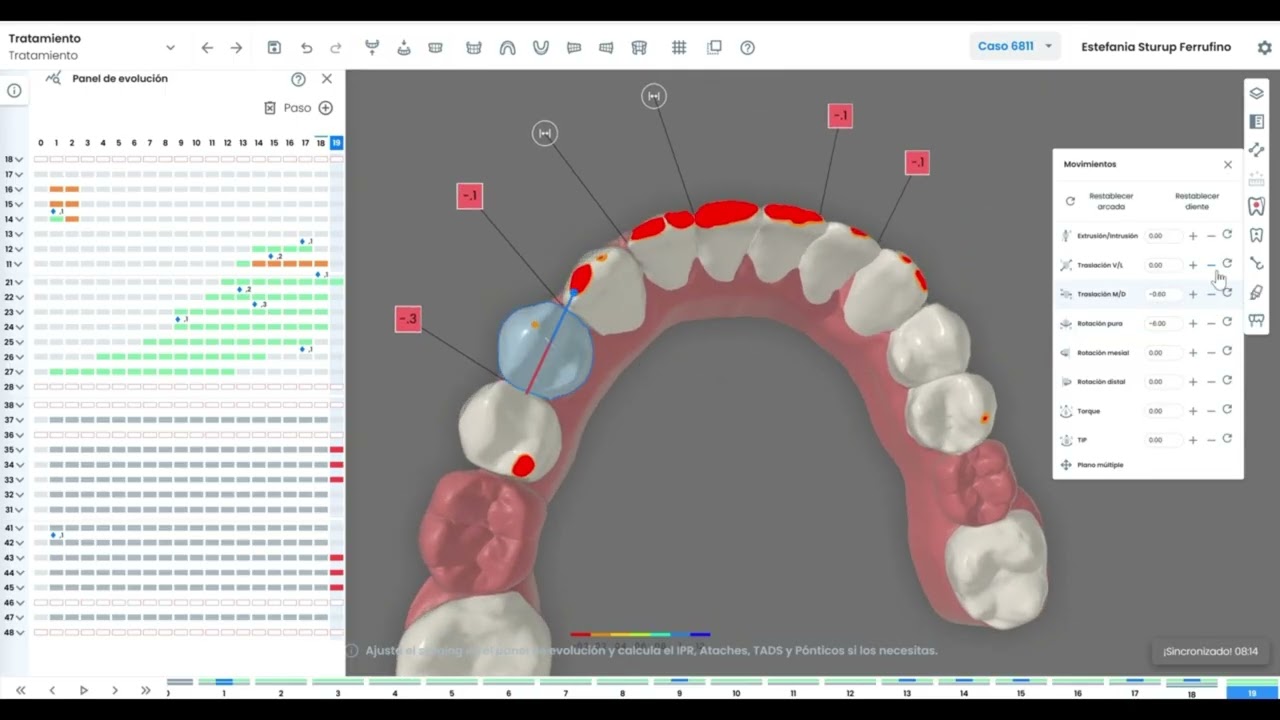Redo the last undone change
1280x720 pixels.
click(336, 47)
